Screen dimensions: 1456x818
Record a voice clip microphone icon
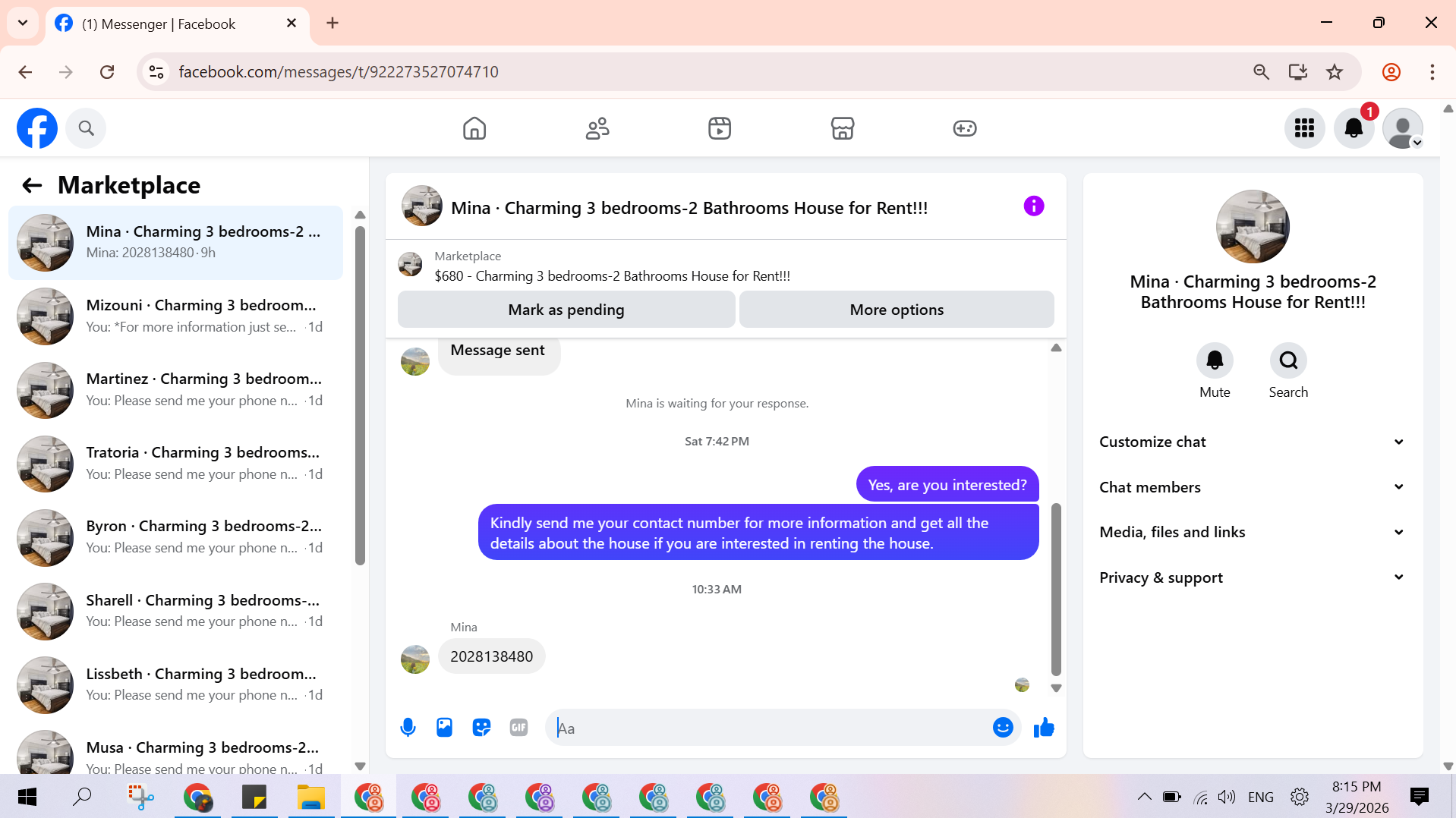coord(408,728)
